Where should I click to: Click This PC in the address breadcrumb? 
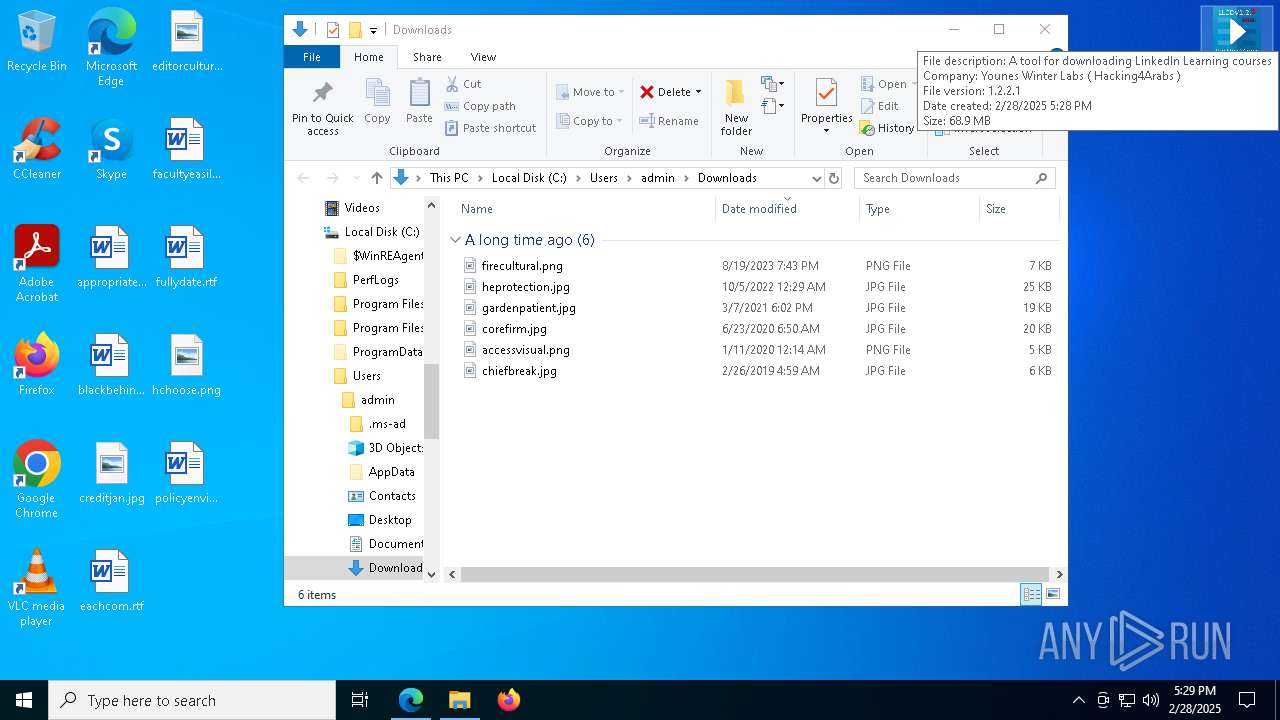pos(449,178)
